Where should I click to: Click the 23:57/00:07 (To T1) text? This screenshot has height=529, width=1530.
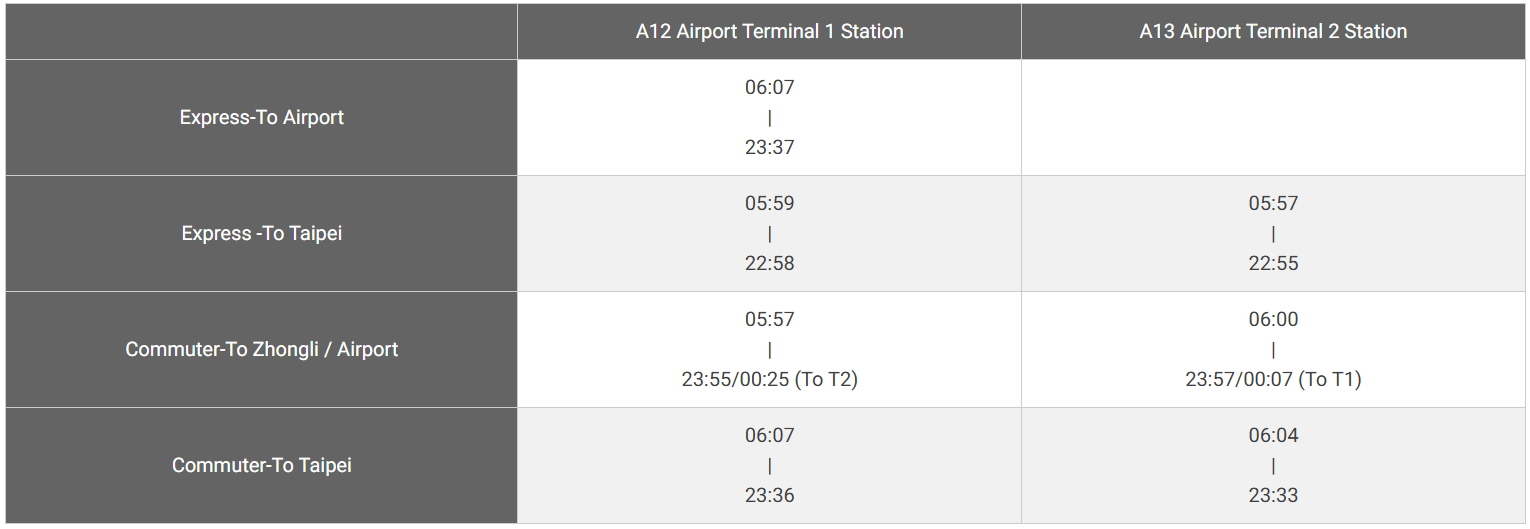click(x=1273, y=379)
